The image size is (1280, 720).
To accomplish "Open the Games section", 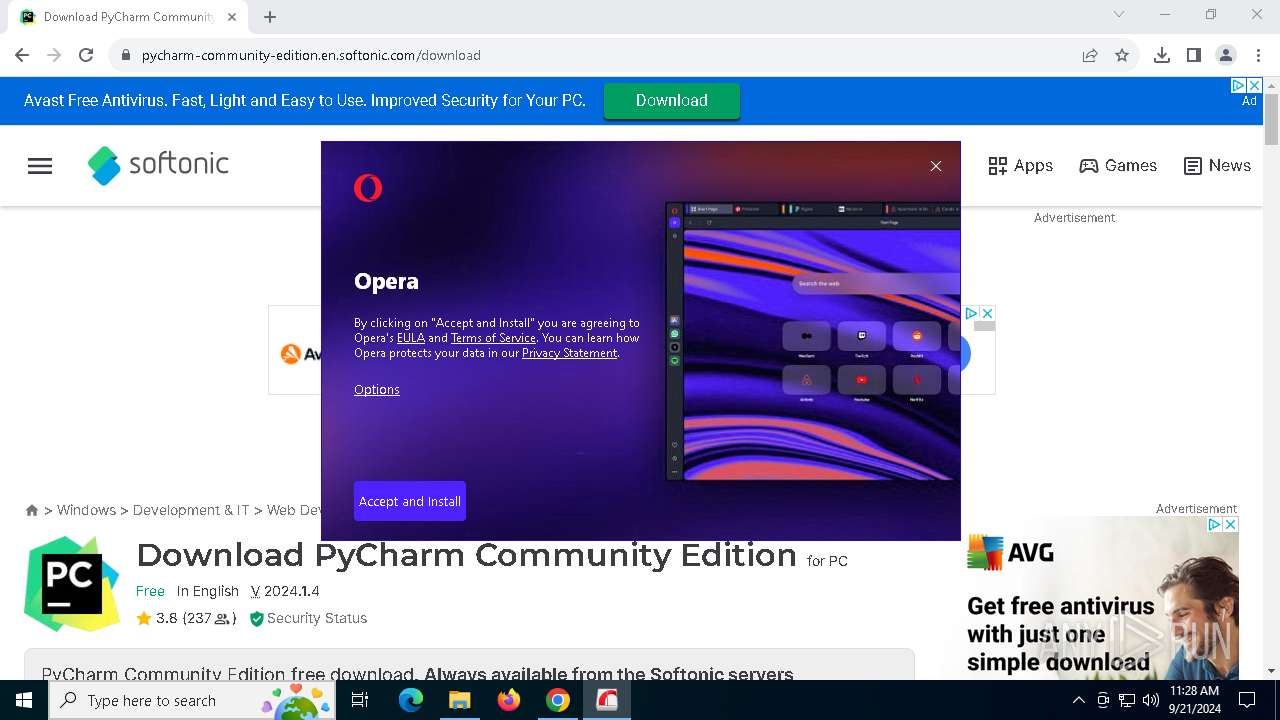I will (1118, 166).
